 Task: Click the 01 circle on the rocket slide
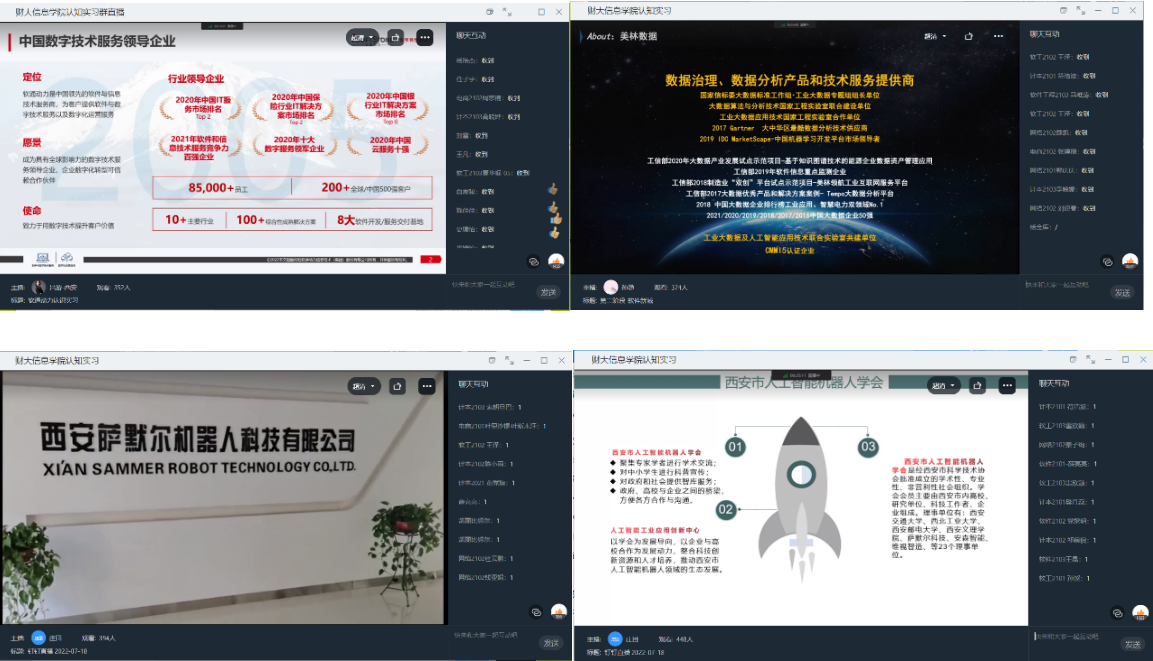point(735,447)
